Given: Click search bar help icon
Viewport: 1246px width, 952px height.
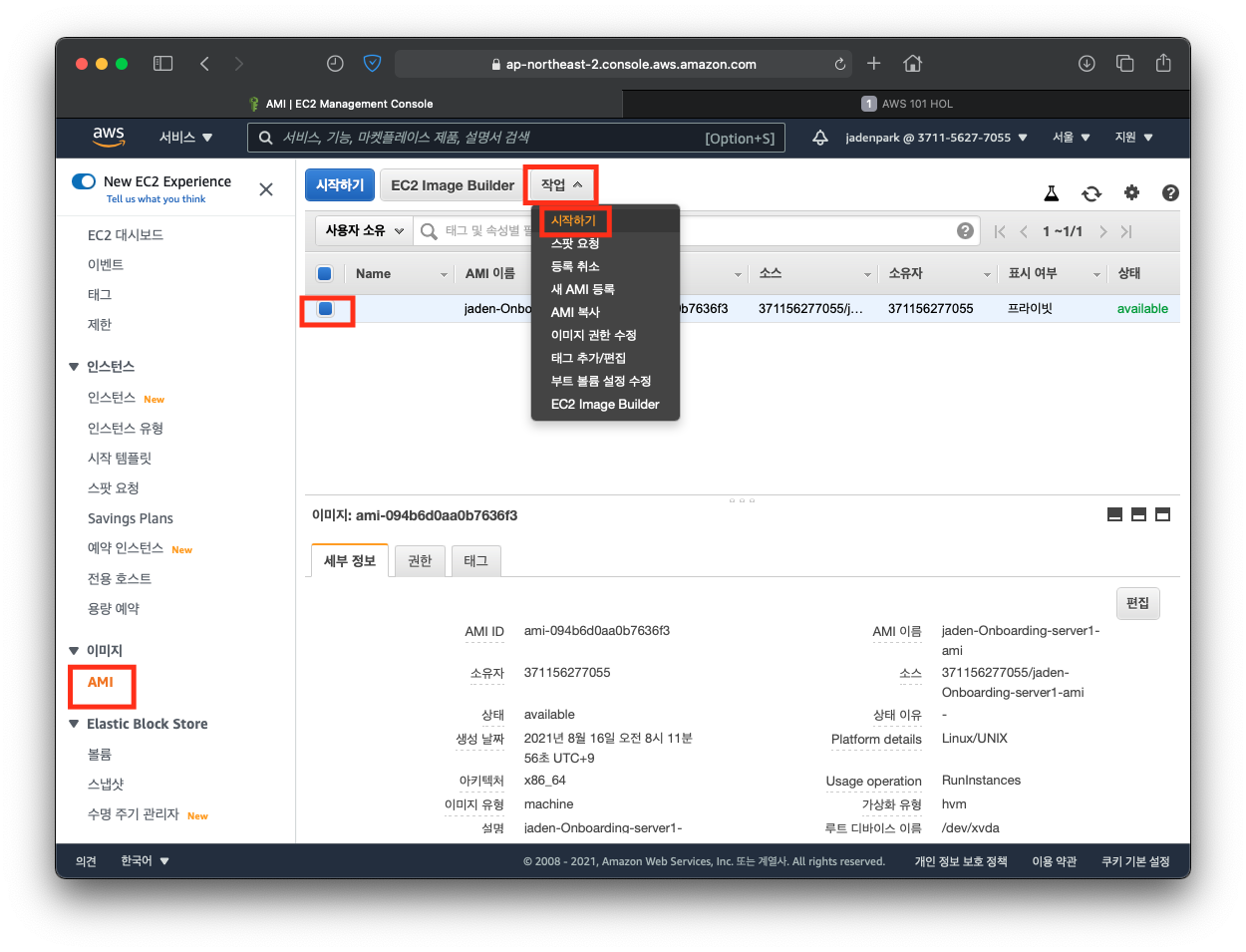Looking at the screenshot, I should click(x=965, y=231).
